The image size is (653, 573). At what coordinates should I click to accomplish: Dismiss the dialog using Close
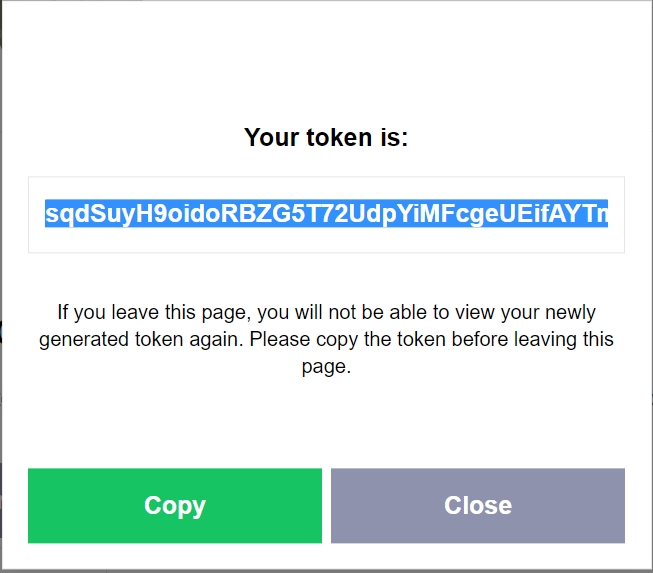pyautogui.click(x=477, y=505)
